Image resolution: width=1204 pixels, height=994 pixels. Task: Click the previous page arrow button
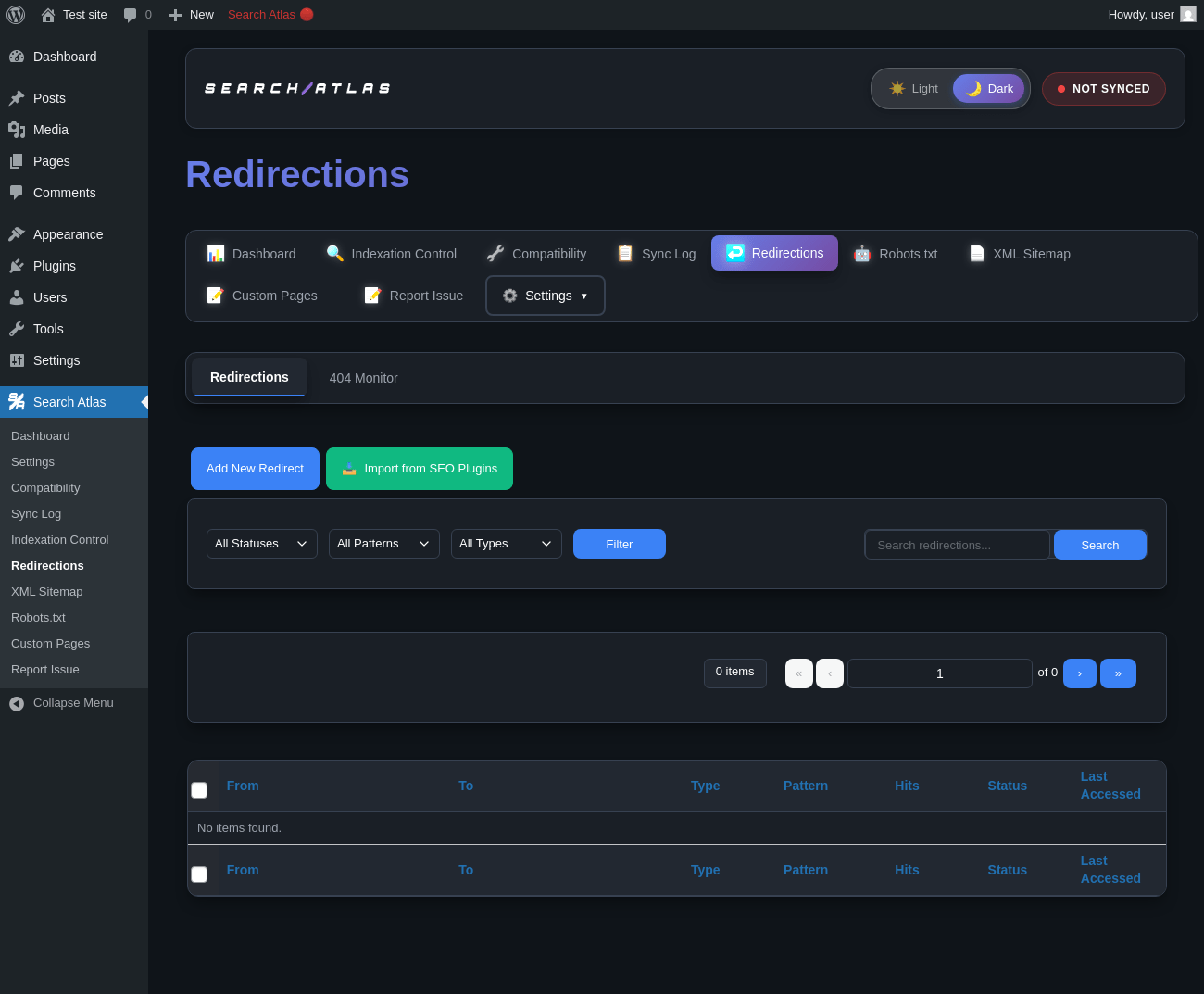click(x=830, y=673)
